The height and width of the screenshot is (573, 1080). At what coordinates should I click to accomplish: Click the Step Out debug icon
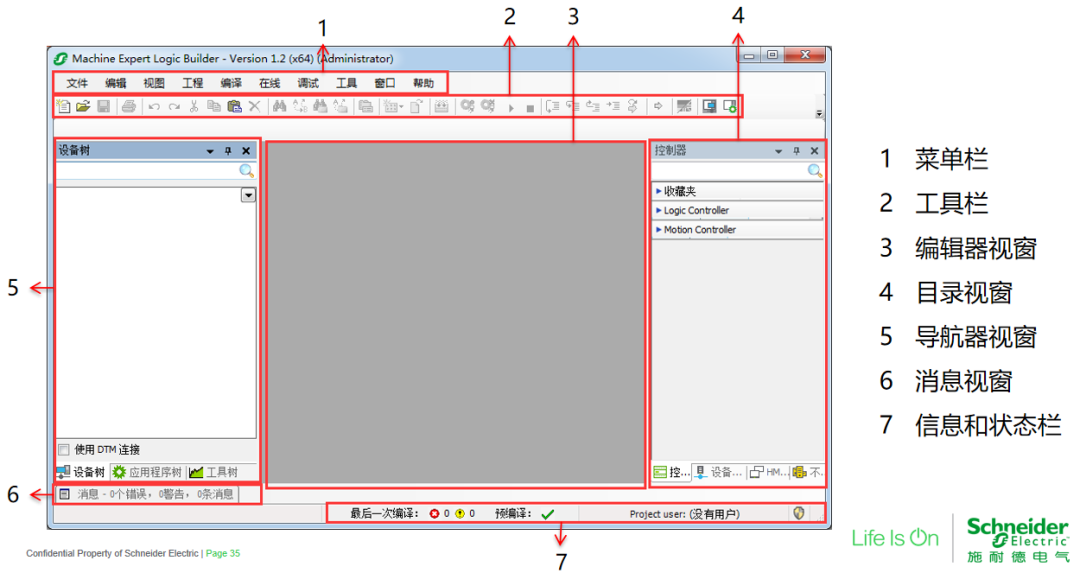tap(592, 106)
